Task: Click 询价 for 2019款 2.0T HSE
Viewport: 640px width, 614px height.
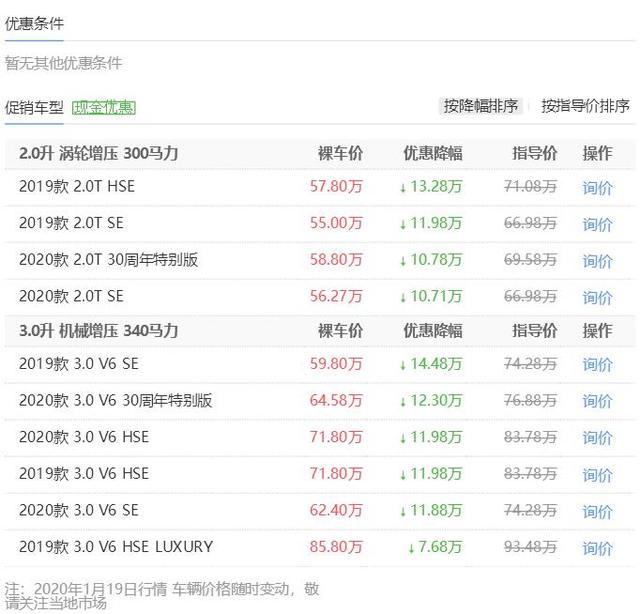Action: 597,187
